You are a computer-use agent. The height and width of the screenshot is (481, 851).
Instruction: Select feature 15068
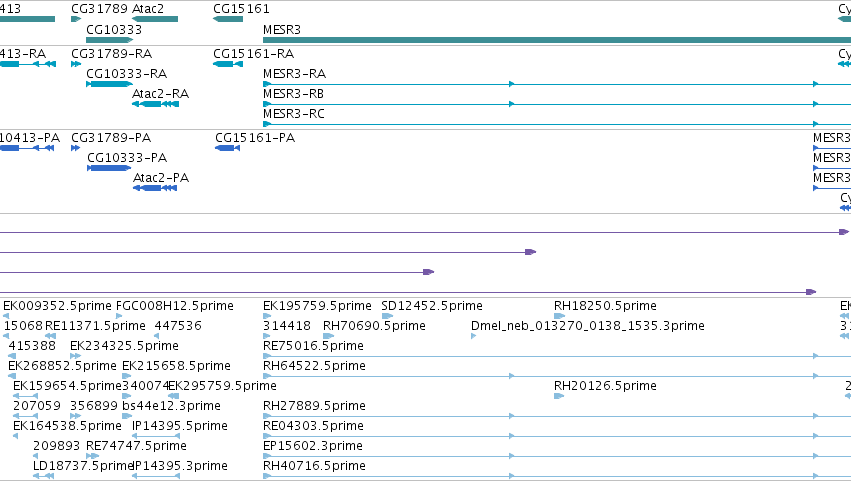point(23,326)
